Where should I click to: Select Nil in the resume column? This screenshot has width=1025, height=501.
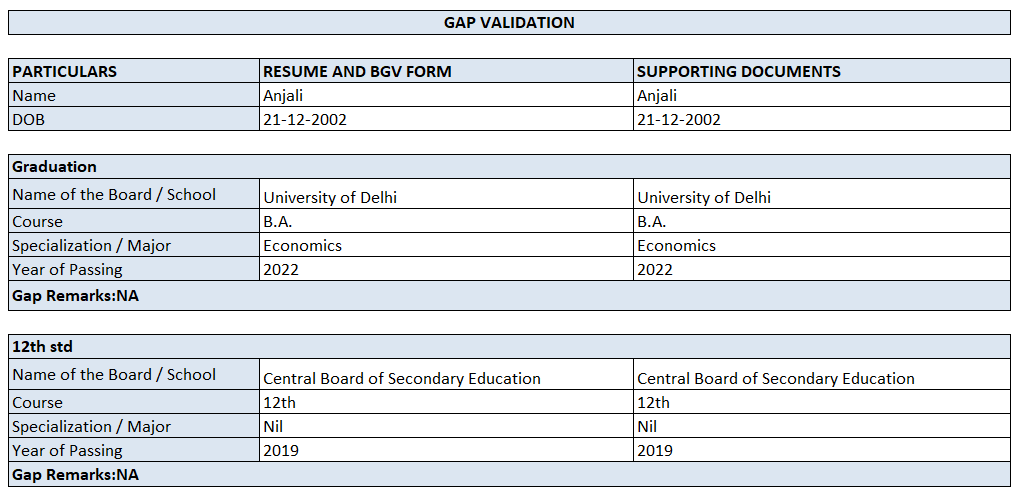point(273,426)
